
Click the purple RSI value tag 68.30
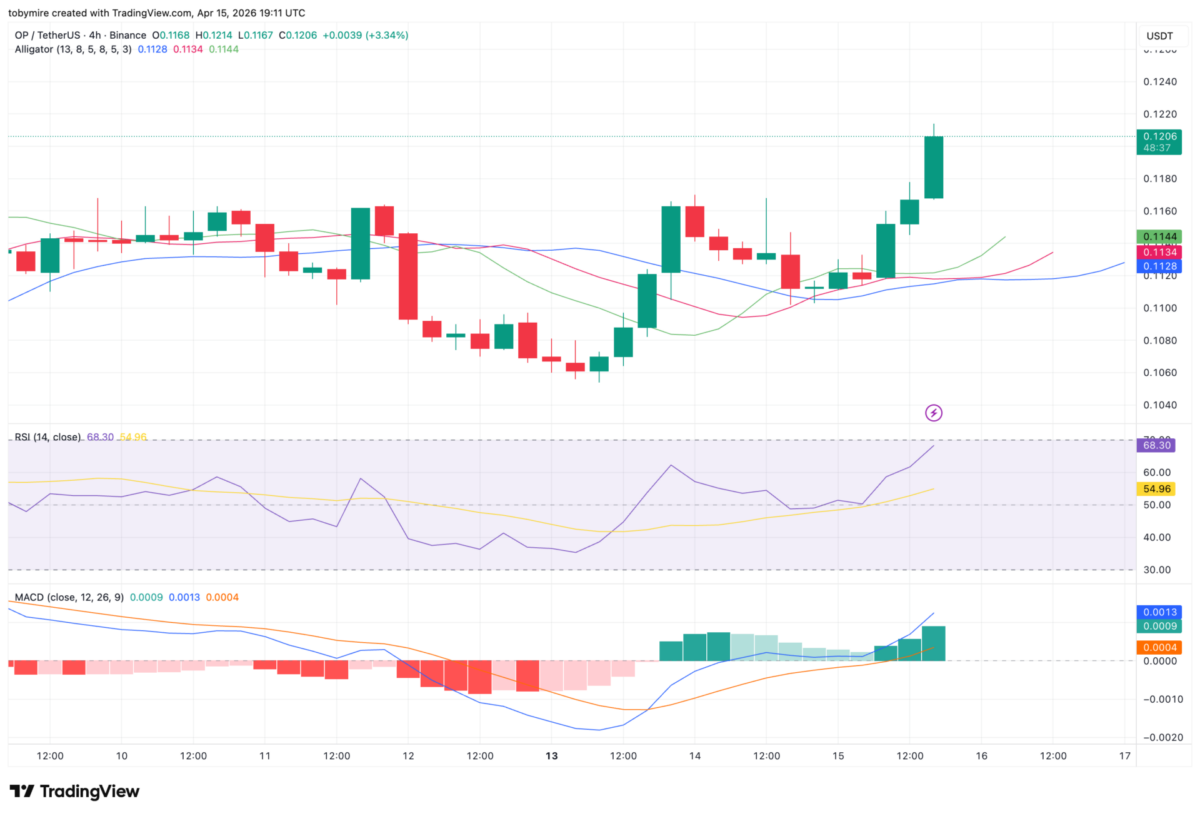coord(1155,445)
